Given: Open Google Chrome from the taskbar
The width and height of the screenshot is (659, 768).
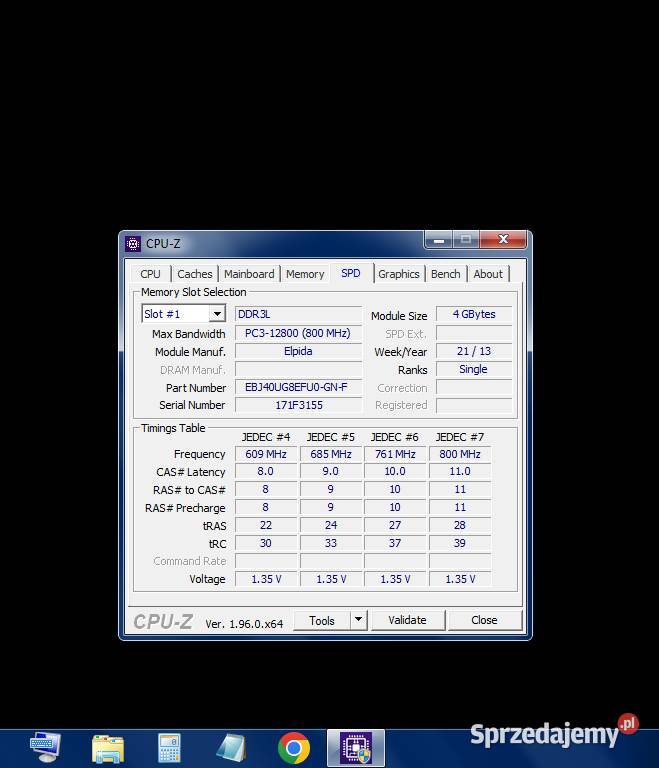Looking at the screenshot, I should point(293,747).
